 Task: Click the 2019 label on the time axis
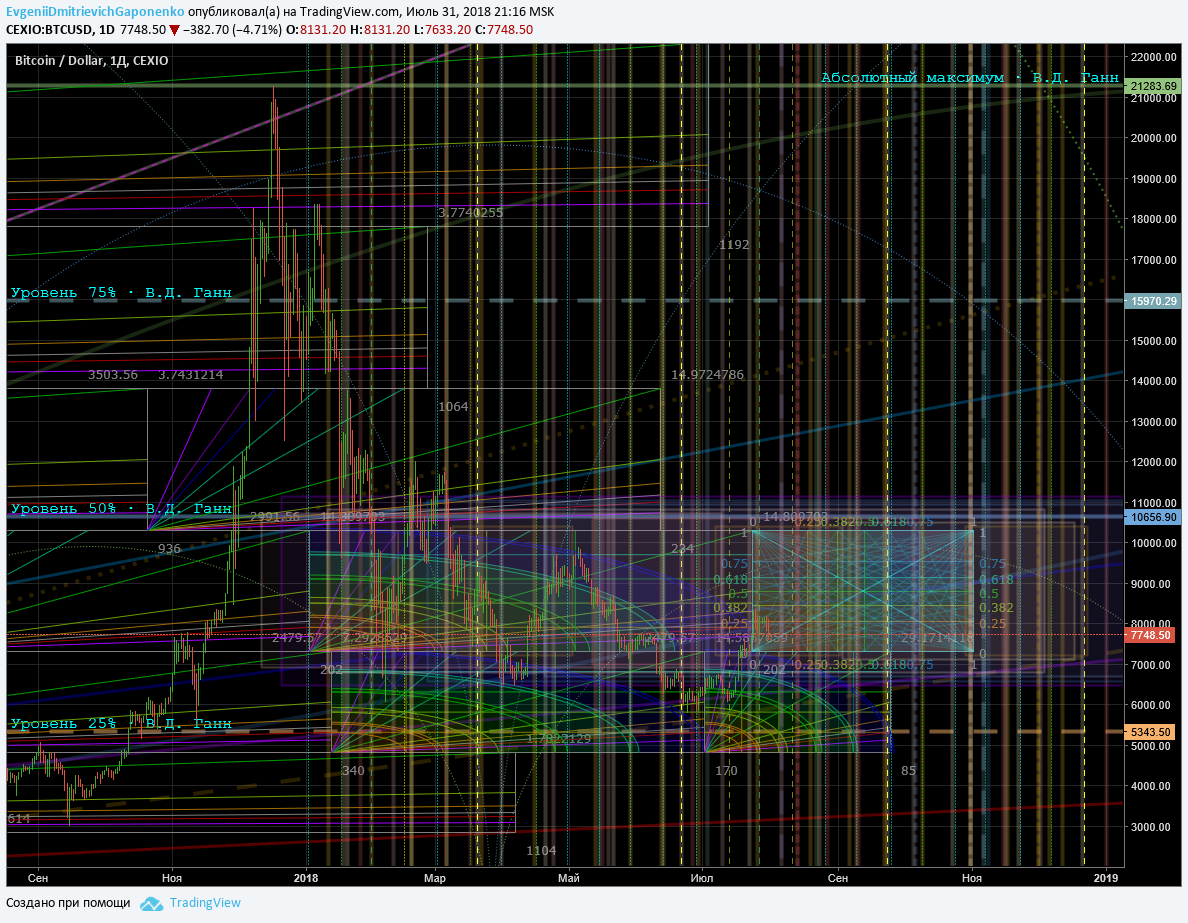tap(1106, 878)
